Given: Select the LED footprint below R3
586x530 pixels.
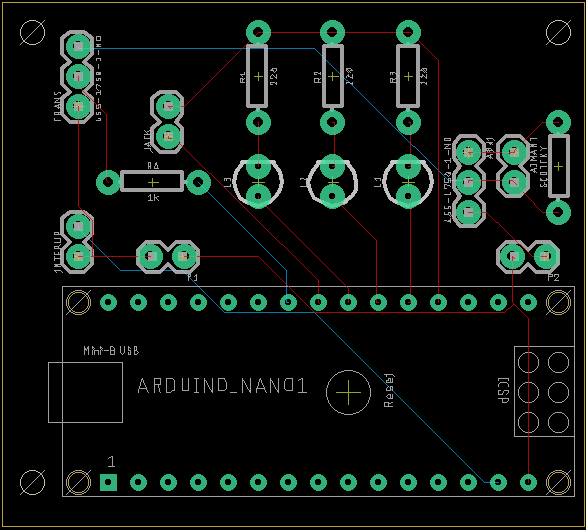Looking at the screenshot, I should [408, 182].
